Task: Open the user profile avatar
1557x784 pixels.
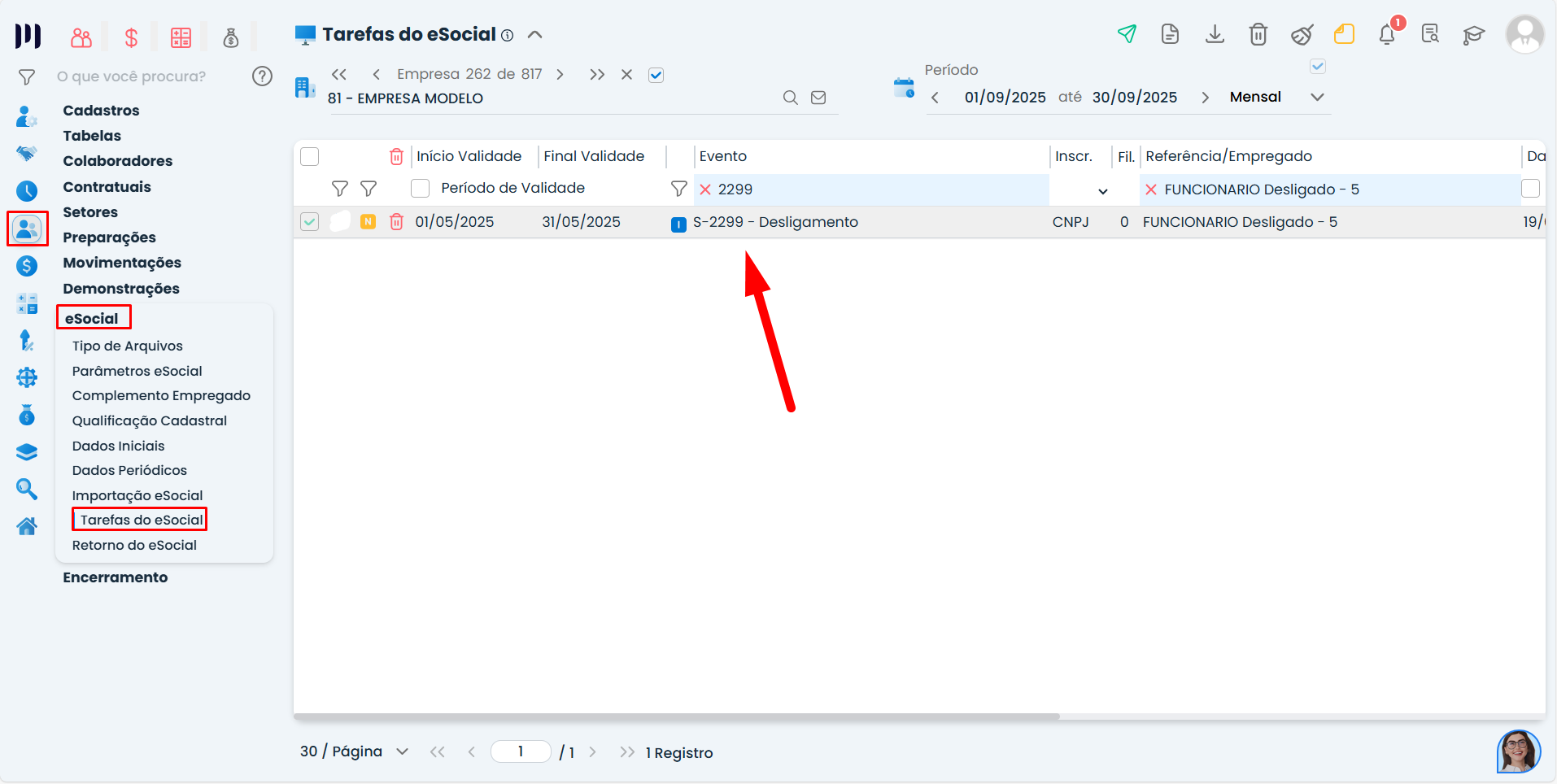Action: point(1524,34)
